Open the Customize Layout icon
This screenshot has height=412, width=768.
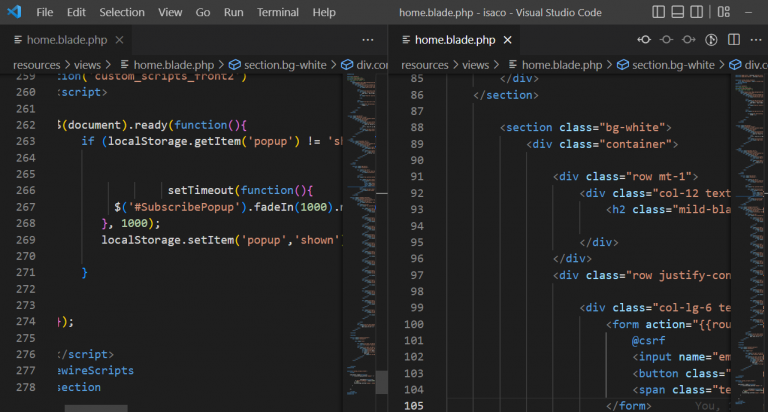click(723, 12)
